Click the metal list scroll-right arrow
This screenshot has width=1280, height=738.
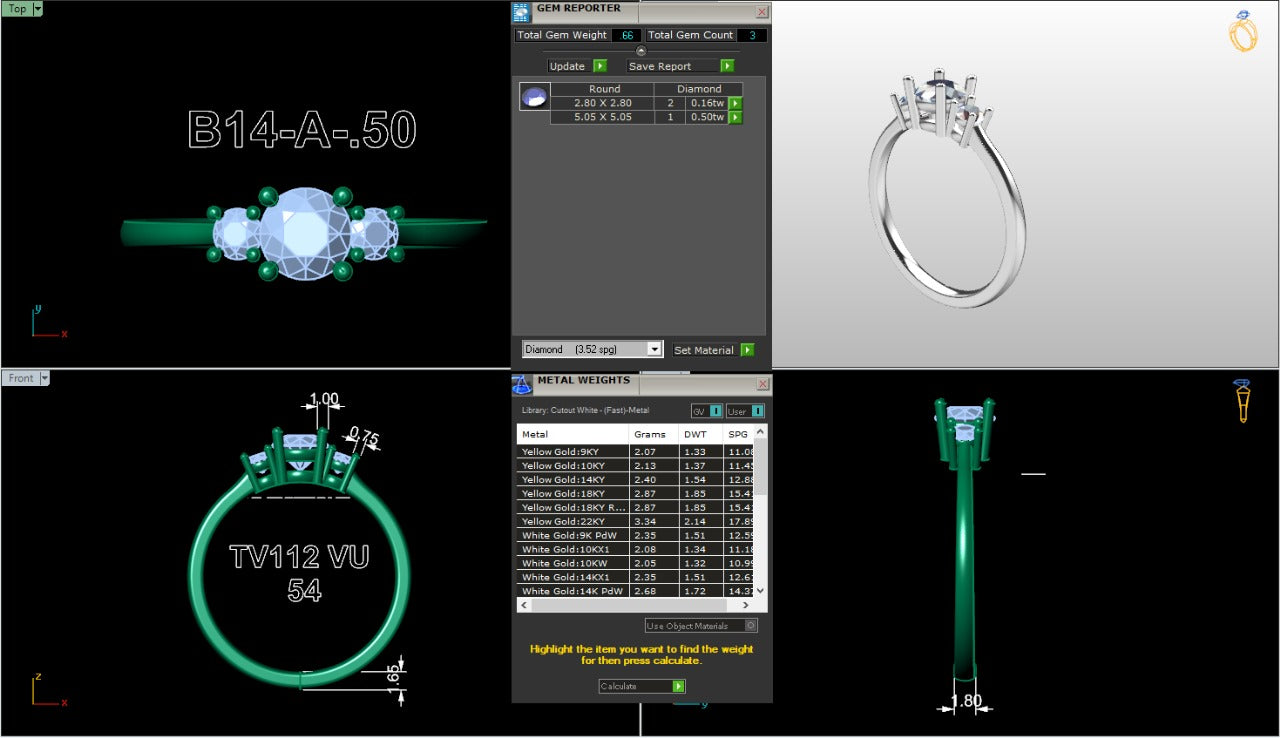pyautogui.click(x=746, y=605)
